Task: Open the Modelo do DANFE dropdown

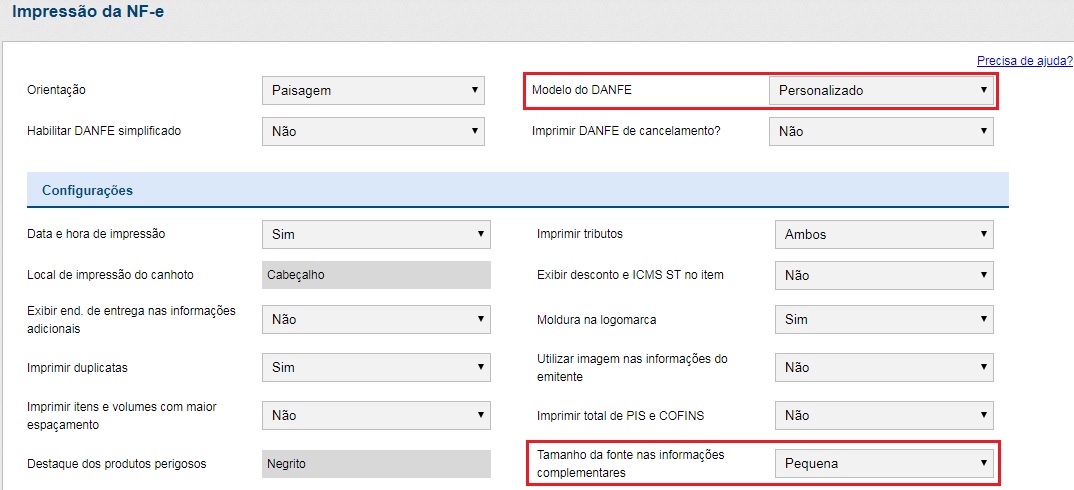Action: pos(880,90)
